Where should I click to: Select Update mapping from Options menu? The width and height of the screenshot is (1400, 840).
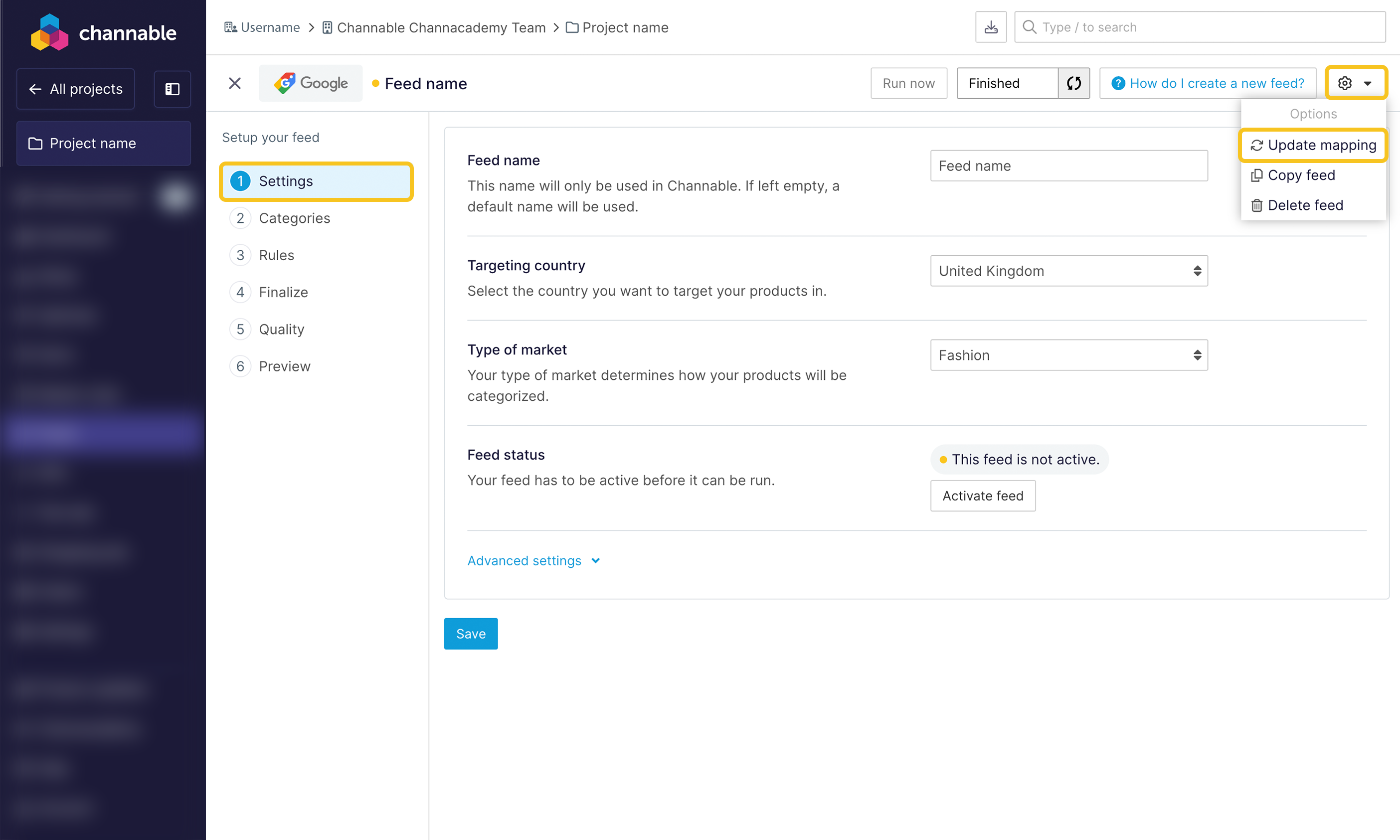1313,145
